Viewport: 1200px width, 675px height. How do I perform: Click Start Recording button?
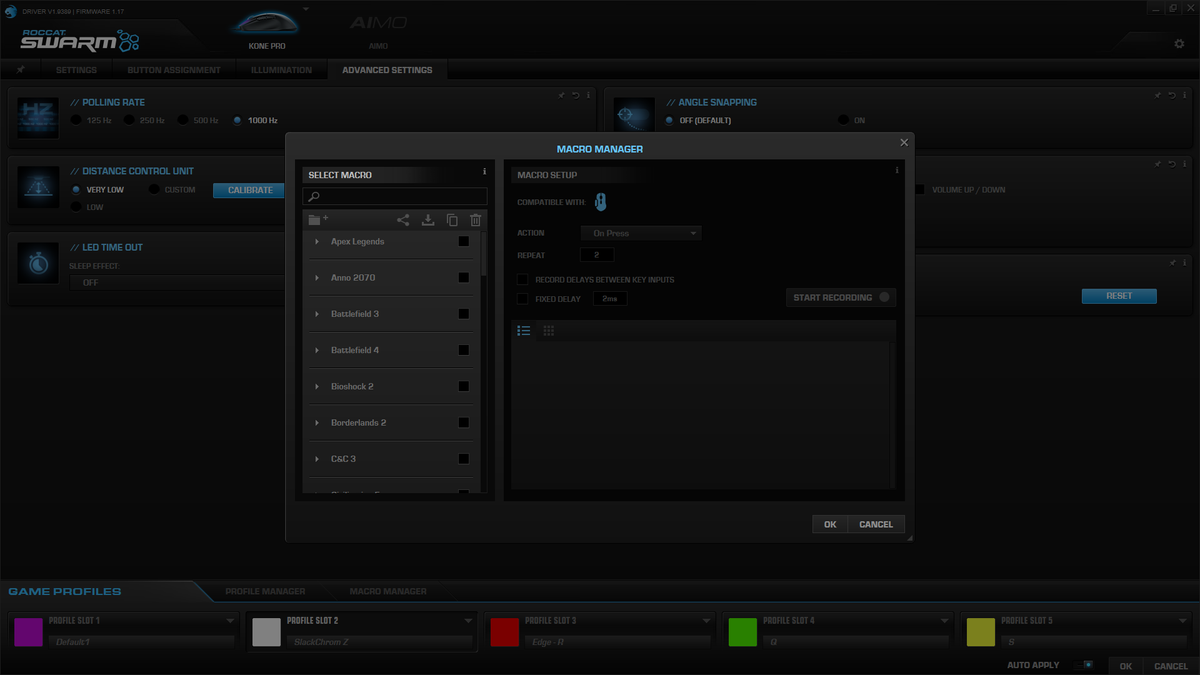(x=840, y=297)
